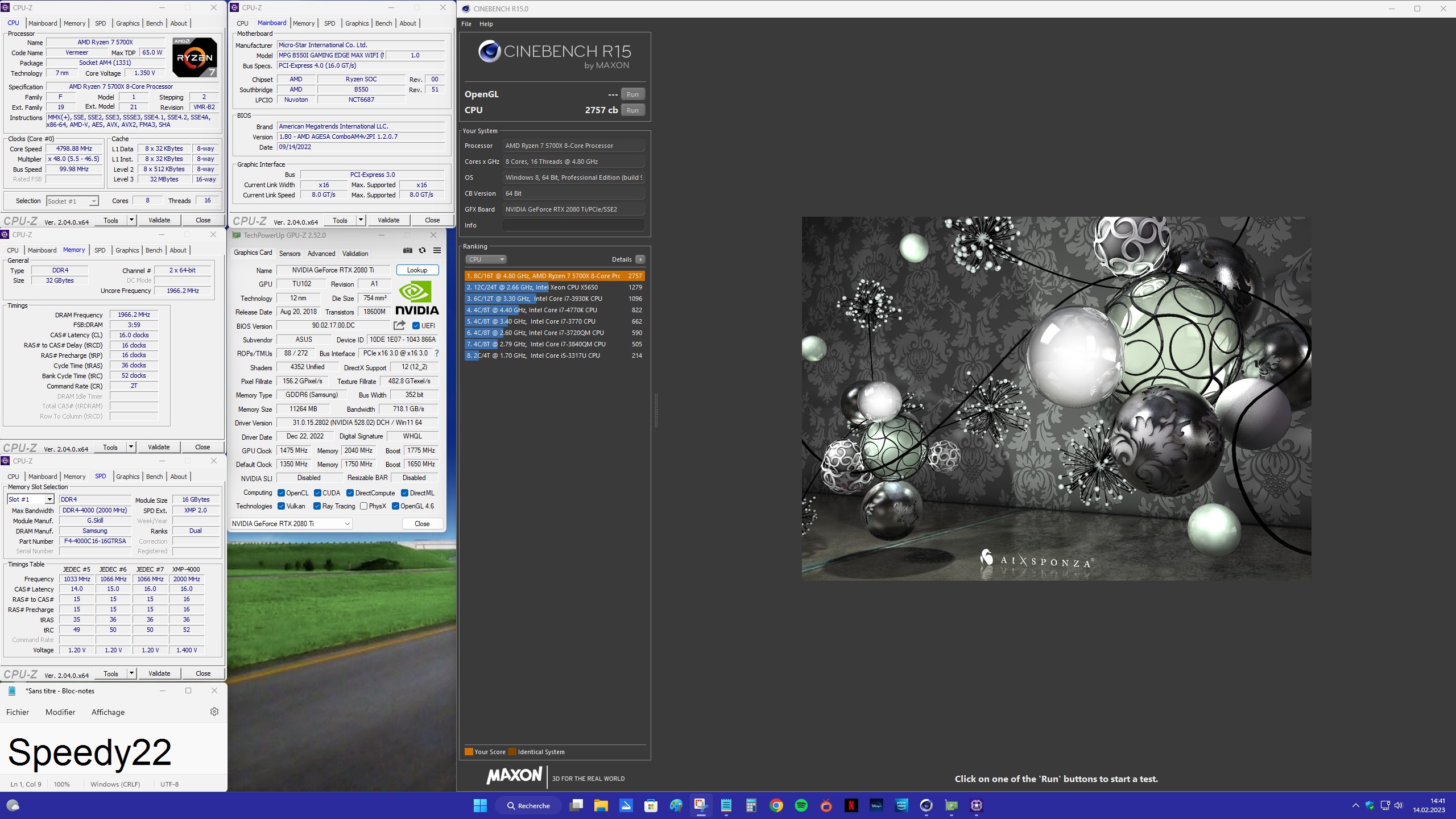The image size is (1456, 819).
Task: Open the GPU selector dropdown in GPU-Z
Action: click(x=291, y=524)
